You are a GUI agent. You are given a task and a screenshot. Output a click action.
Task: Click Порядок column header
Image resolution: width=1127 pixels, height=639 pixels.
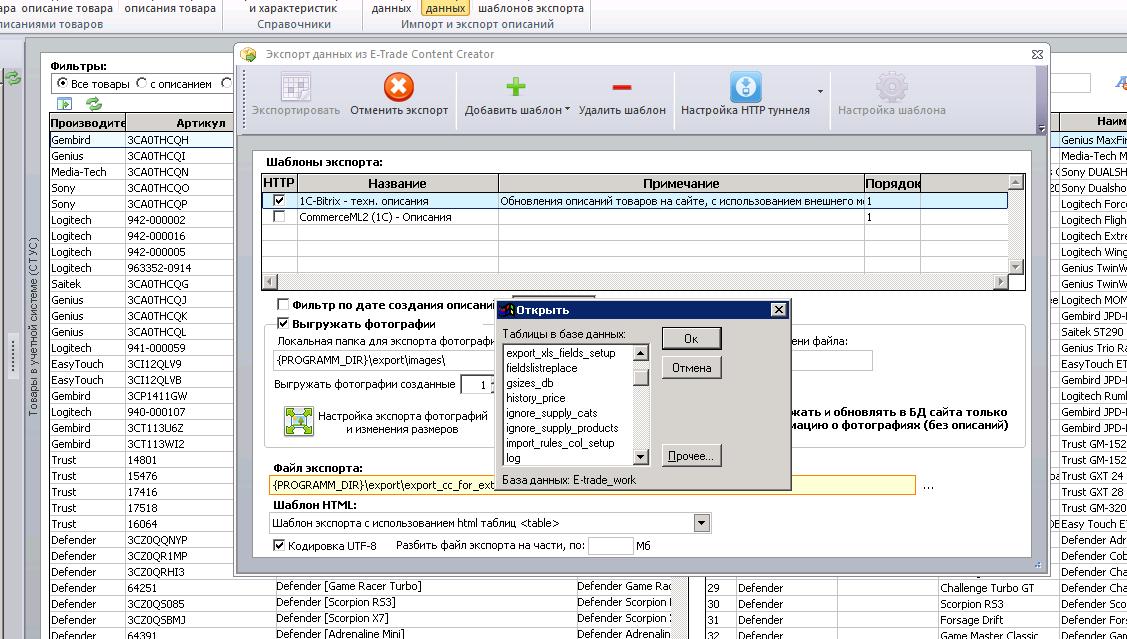click(x=893, y=184)
